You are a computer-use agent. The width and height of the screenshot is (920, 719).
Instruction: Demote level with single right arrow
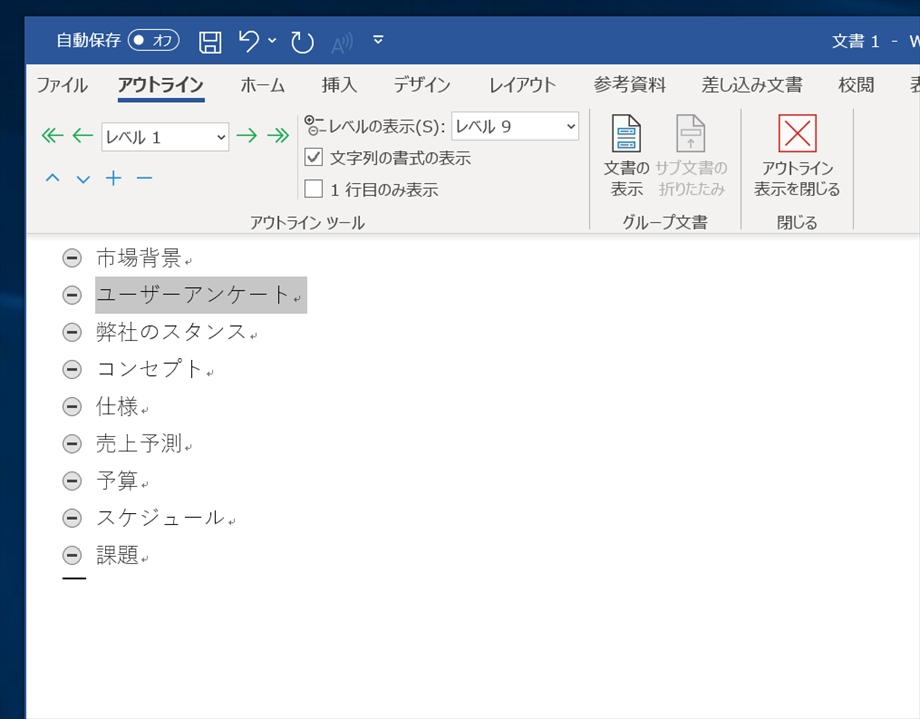pyautogui.click(x=246, y=137)
